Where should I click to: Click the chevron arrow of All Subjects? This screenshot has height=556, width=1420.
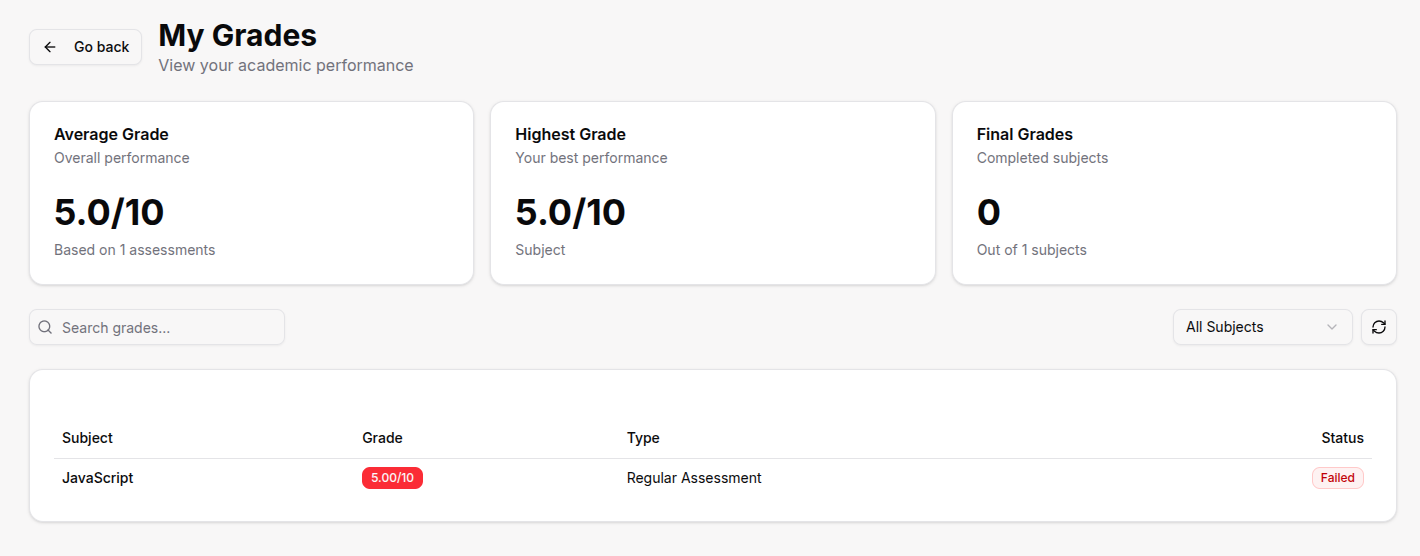click(x=1331, y=327)
